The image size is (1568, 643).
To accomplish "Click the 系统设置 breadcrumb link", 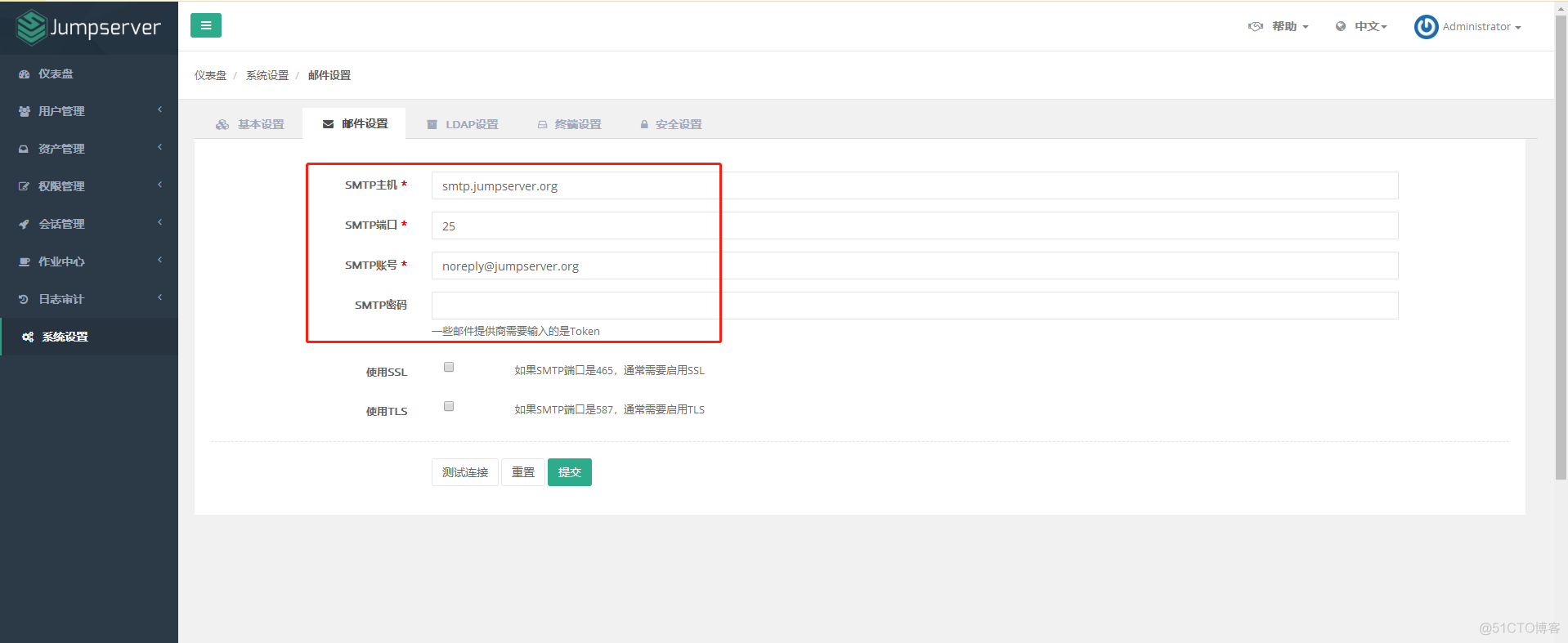I will [267, 75].
